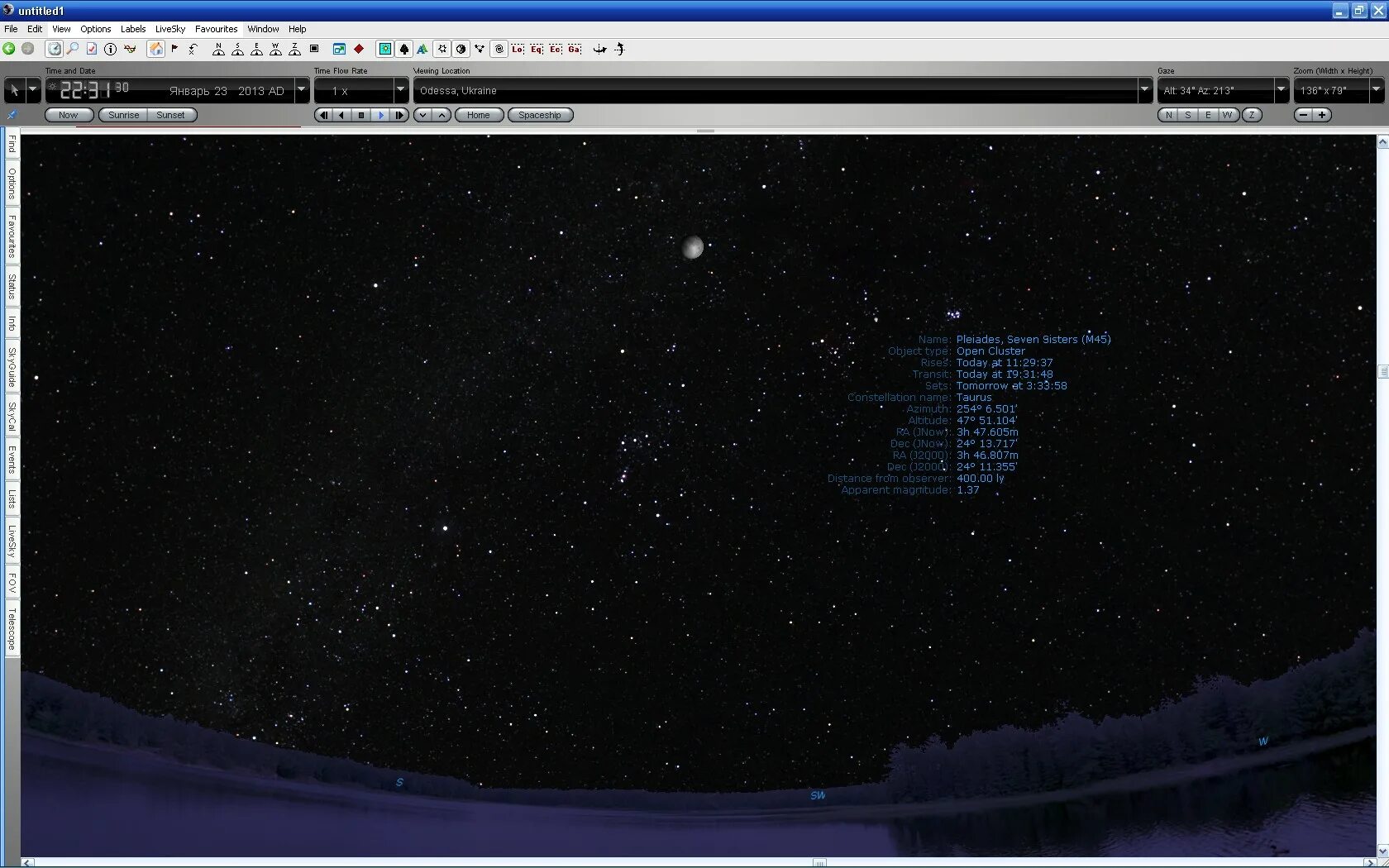The width and height of the screenshot is (1389, 868).
Task: Toggle Local (Lo) grid guide
Action: point(518,49)
